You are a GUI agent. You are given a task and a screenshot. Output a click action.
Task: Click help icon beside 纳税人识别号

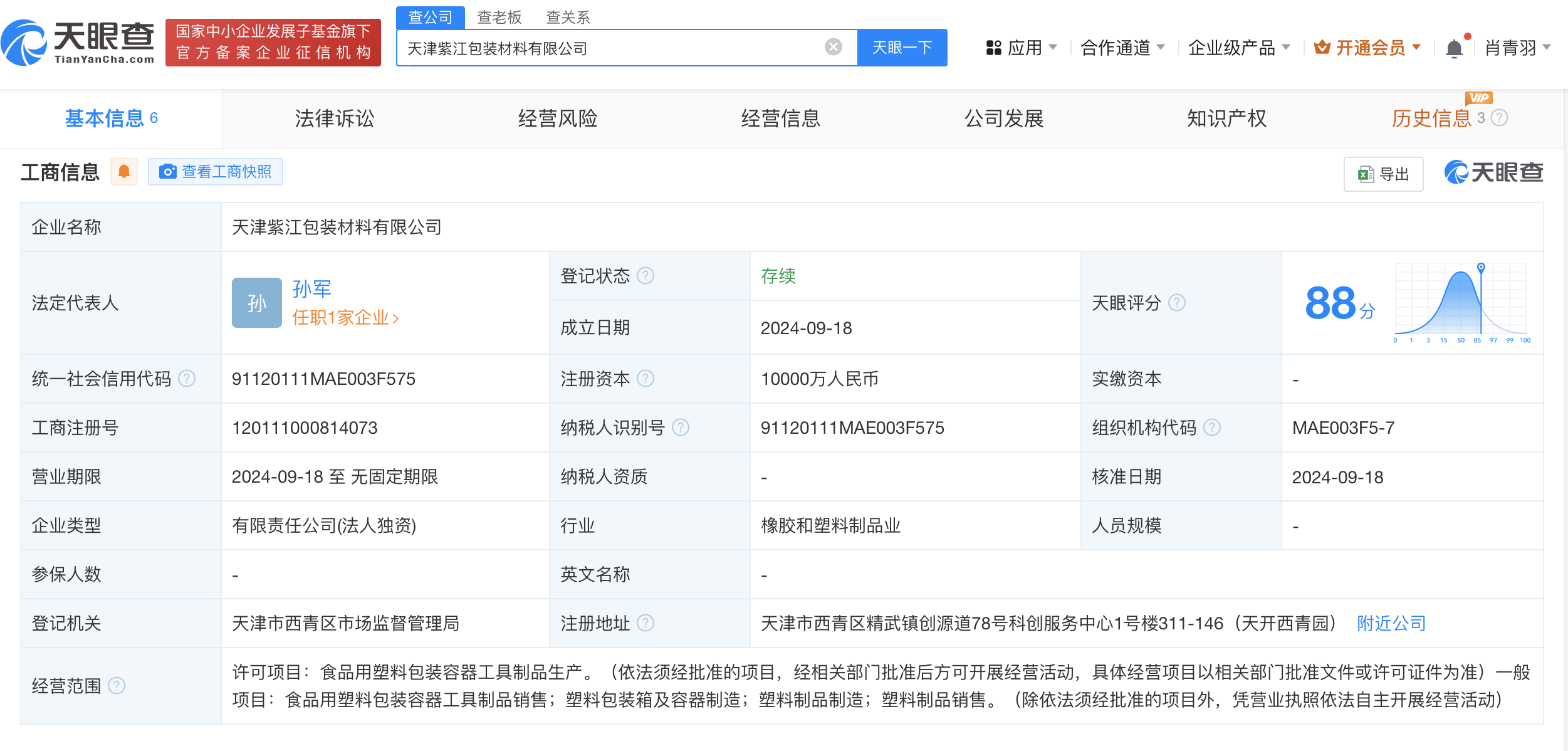(x=681, y=428)
